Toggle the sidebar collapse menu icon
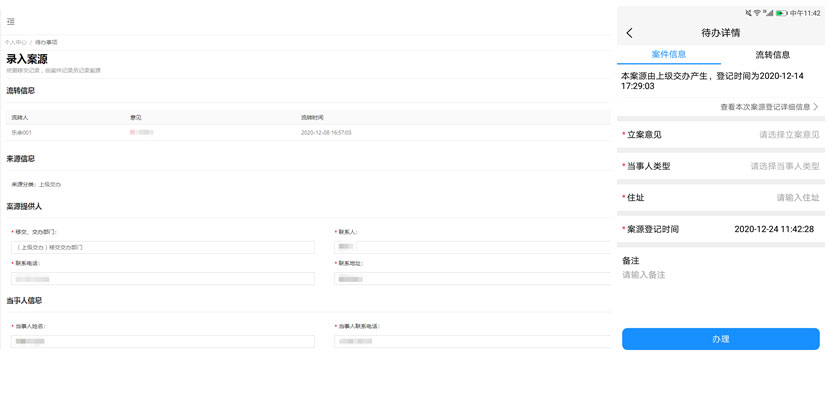 pyautogui.click(x=11, y=21)
